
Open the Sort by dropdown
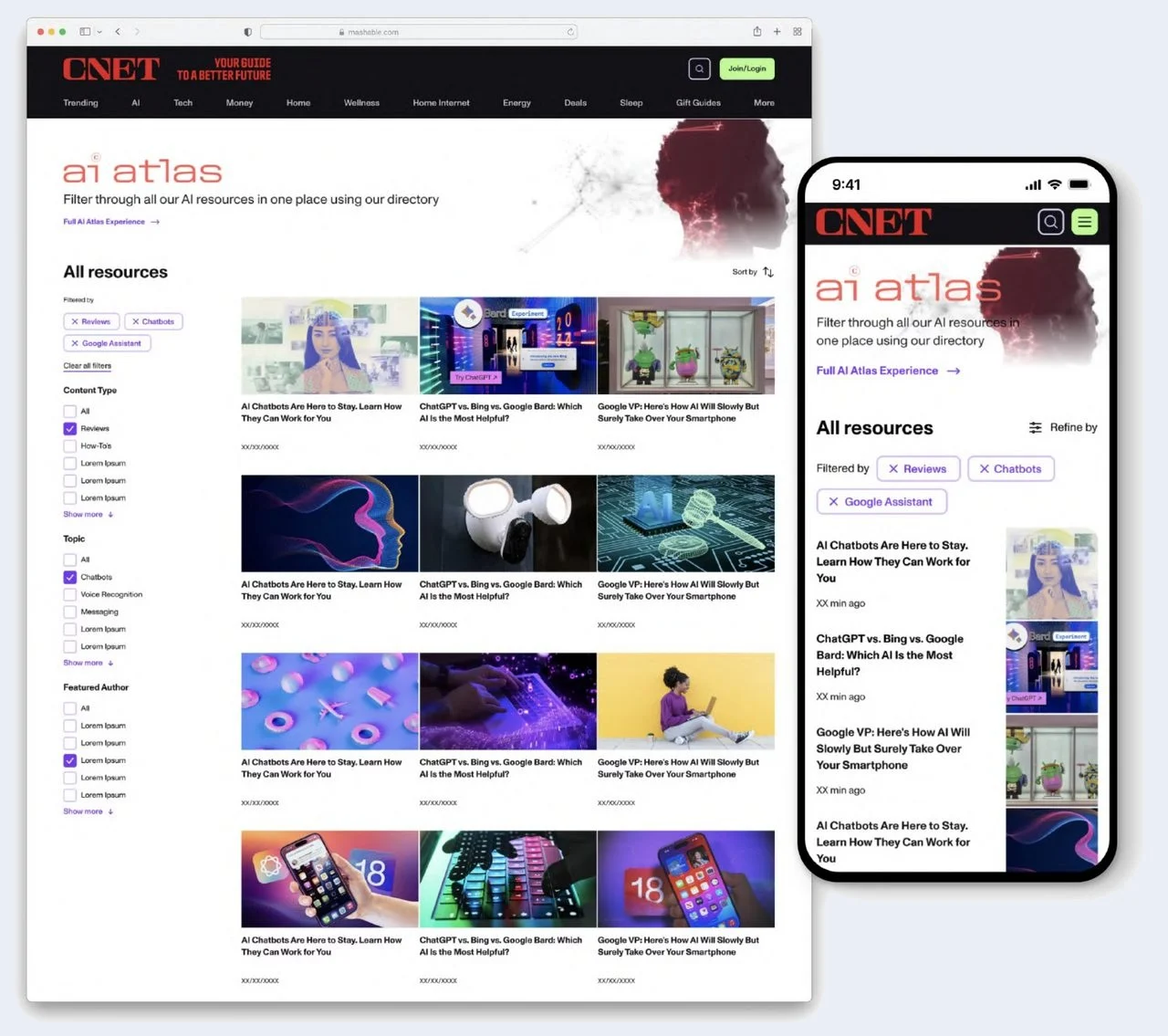(753, 272)
